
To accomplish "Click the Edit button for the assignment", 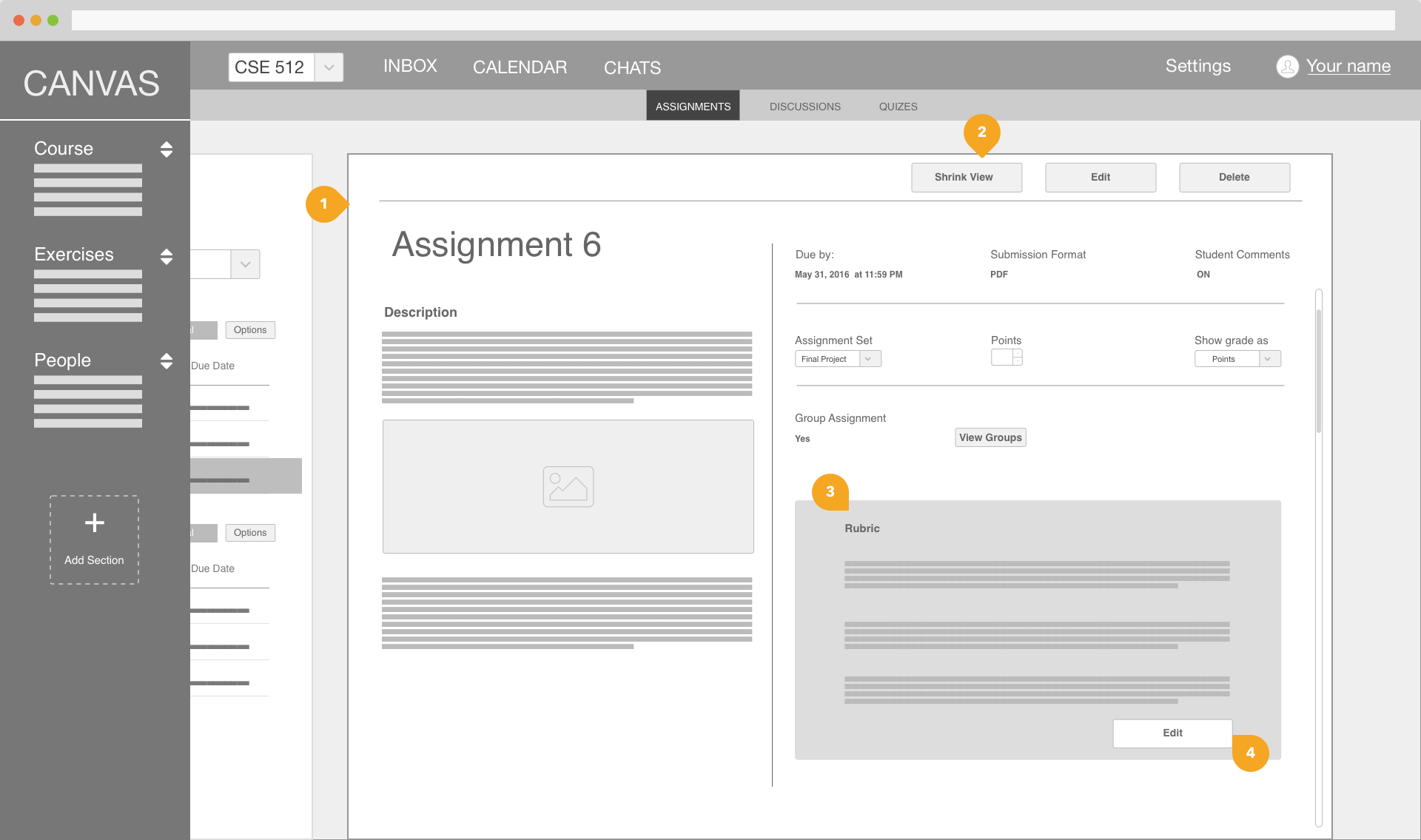I will point(1101,178).
